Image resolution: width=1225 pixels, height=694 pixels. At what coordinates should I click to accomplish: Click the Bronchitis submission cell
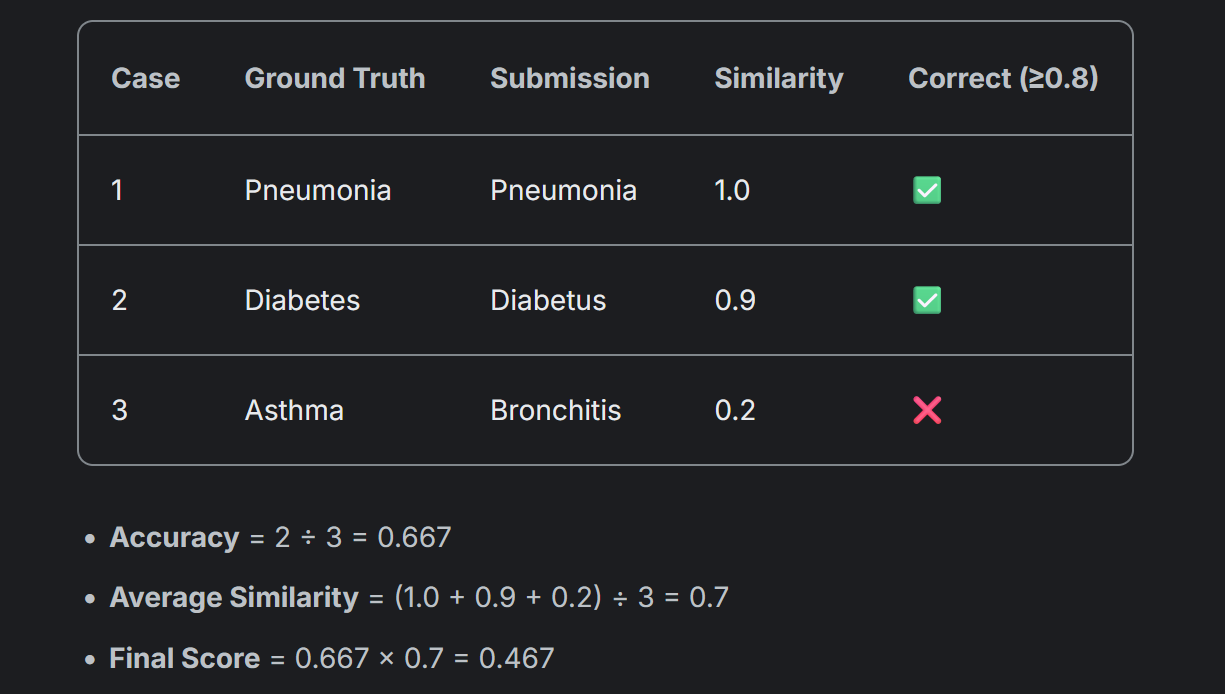tap(556, 410)
